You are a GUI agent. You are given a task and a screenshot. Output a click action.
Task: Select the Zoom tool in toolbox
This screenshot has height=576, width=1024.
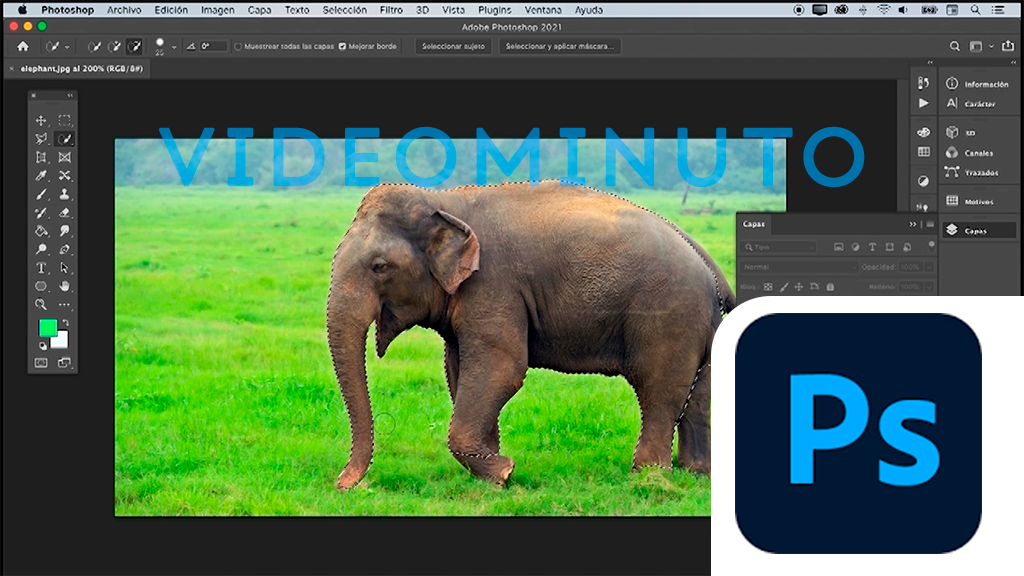(42, 304)
